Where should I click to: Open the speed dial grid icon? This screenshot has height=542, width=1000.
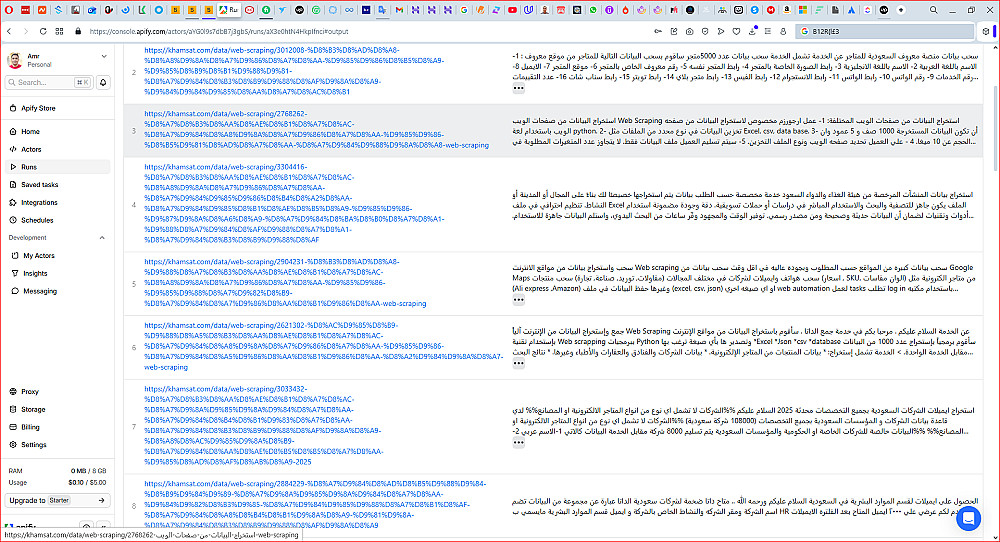[59, 31]
